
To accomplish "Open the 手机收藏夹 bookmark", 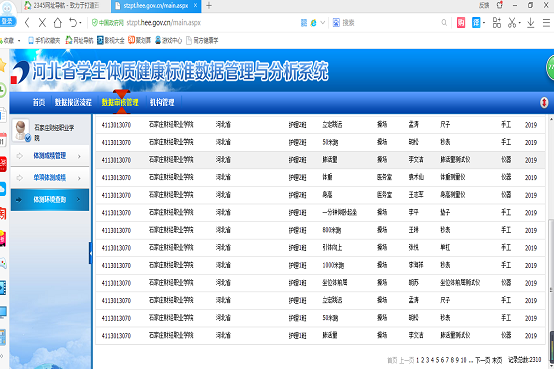I will pos(44,41).
